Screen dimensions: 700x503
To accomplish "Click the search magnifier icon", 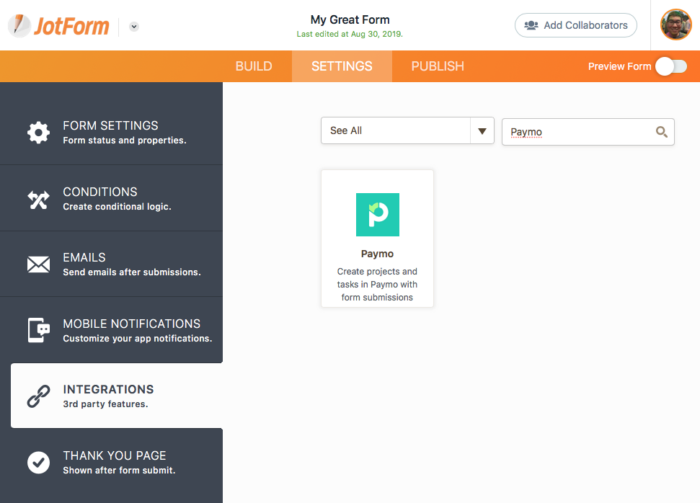I will click(x=661, y=132).
